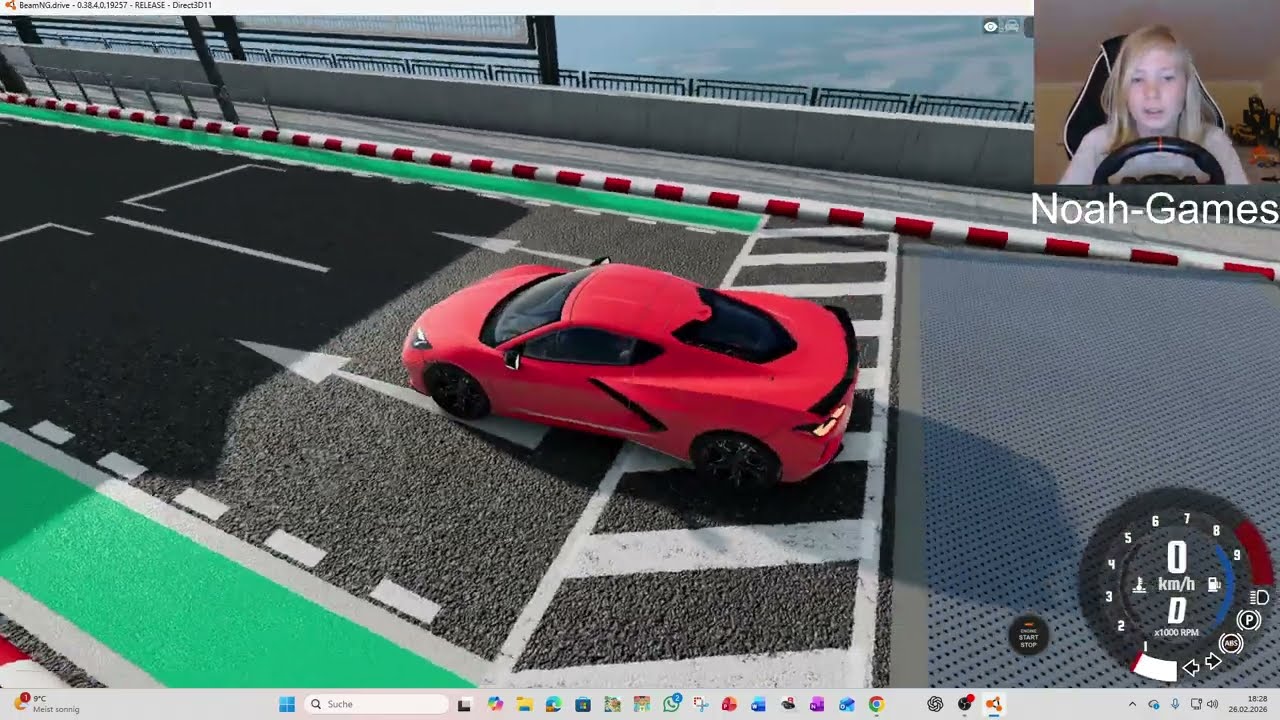
Task: Click the BeamNG.drive window title bar text
Action: (x=115, y=6)
